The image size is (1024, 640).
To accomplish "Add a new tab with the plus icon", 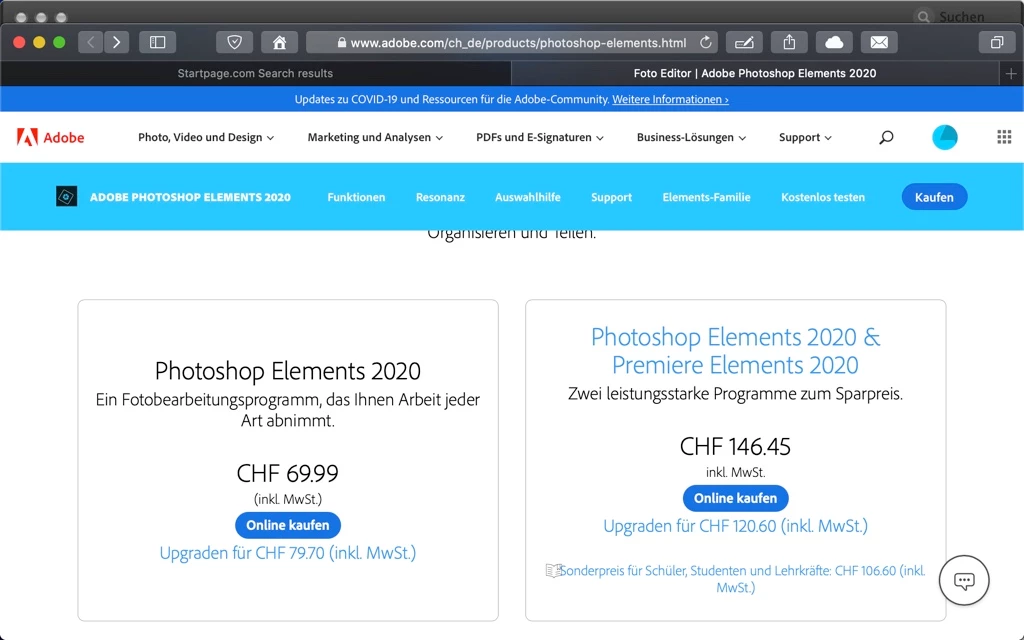I will pos(1011,74).
